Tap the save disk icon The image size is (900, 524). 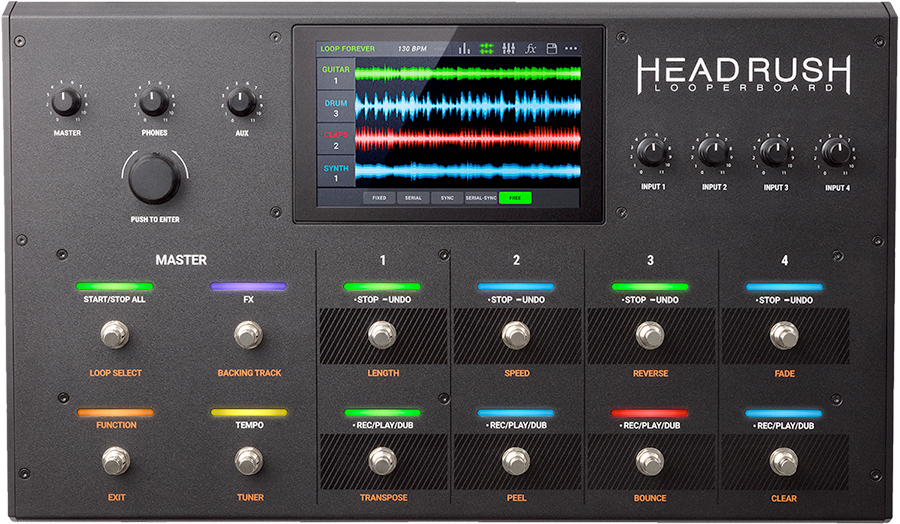coord(551,48)
